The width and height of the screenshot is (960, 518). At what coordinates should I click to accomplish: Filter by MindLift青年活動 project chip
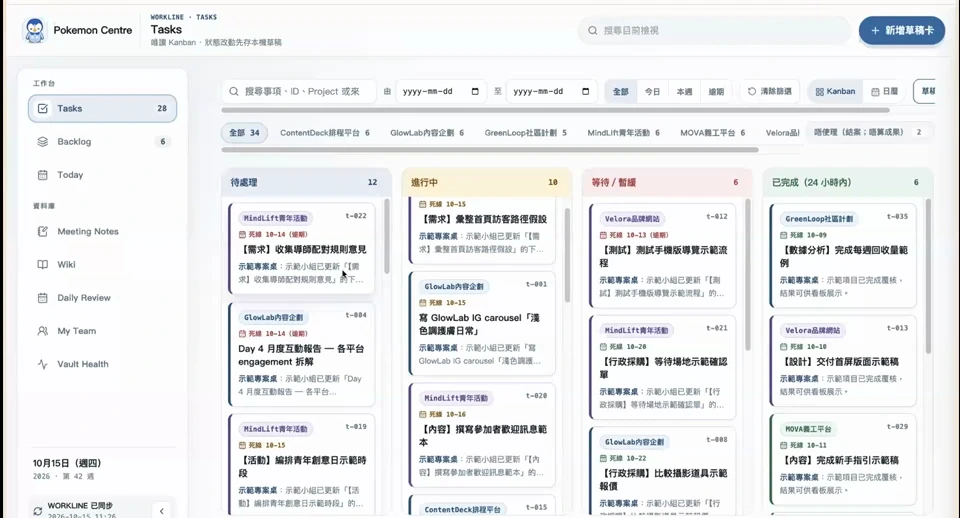click(x=624, y=132)
